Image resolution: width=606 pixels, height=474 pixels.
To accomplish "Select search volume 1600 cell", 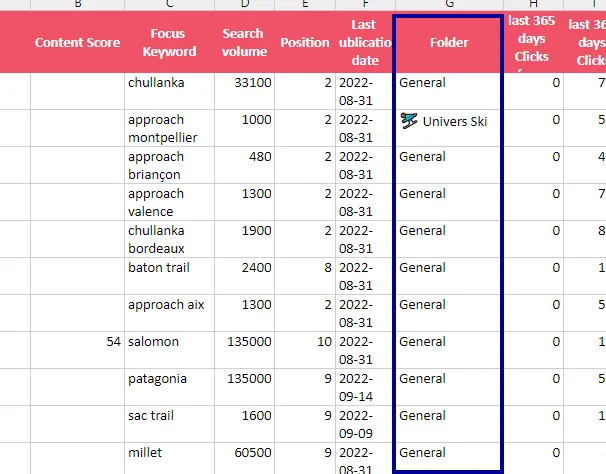I will pyautogui.click(x=245, y=424).
